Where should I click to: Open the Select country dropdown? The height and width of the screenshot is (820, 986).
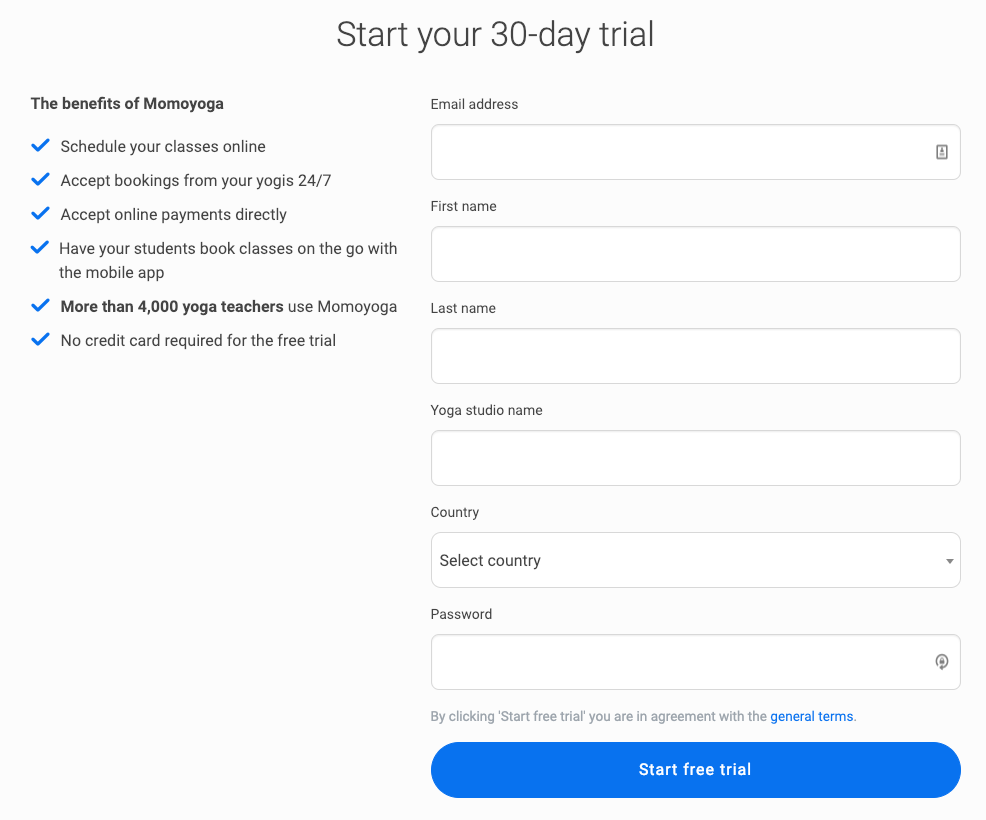(x=695, y=560)
